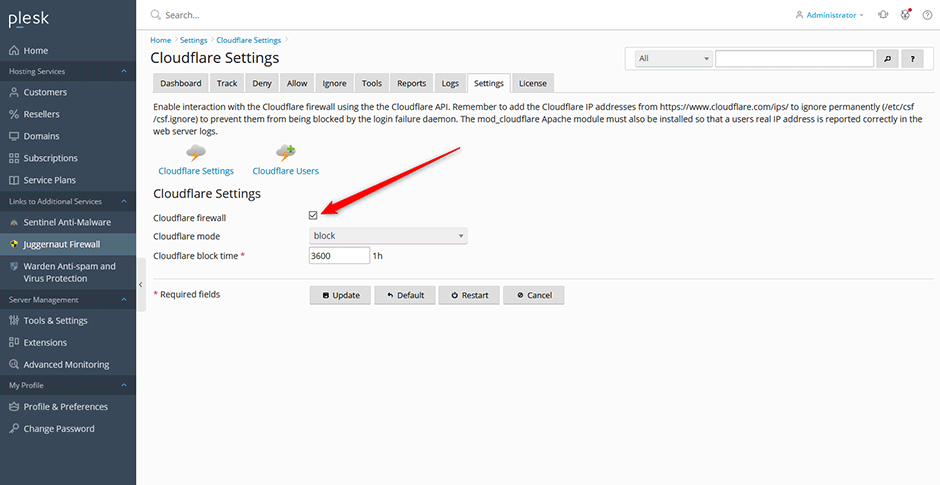Viewport: 940px width, 485px height.
Task: Open notifications bell icon in header
Action: click(883, 15)
